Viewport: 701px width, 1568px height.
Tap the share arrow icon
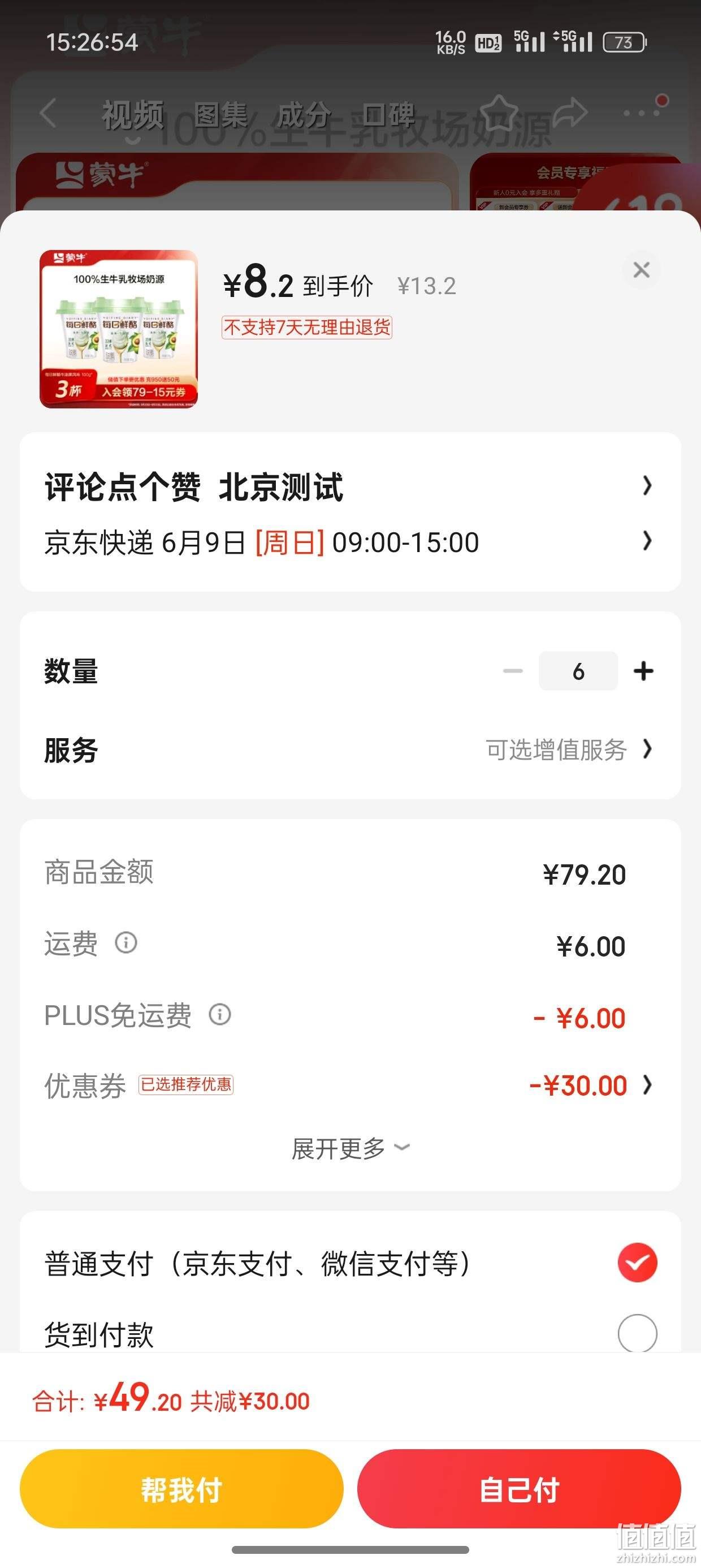tap(570, 112)
